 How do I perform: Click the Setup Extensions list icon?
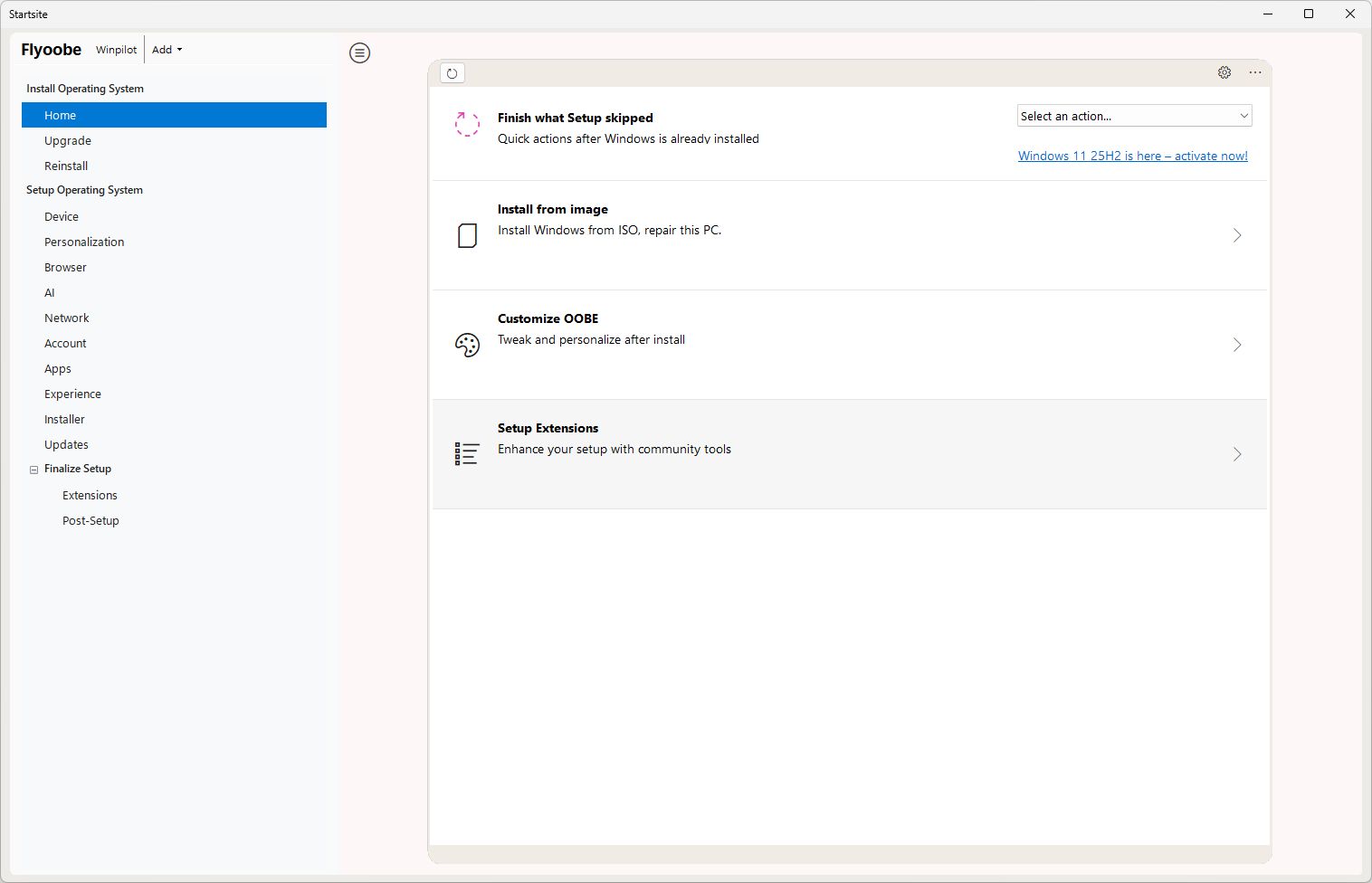click(x=467, y=454)
